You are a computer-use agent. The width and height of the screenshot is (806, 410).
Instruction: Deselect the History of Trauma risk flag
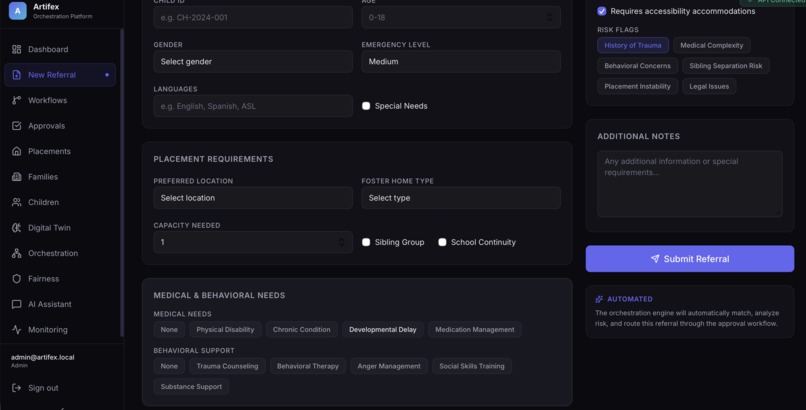tap(633, 45)
